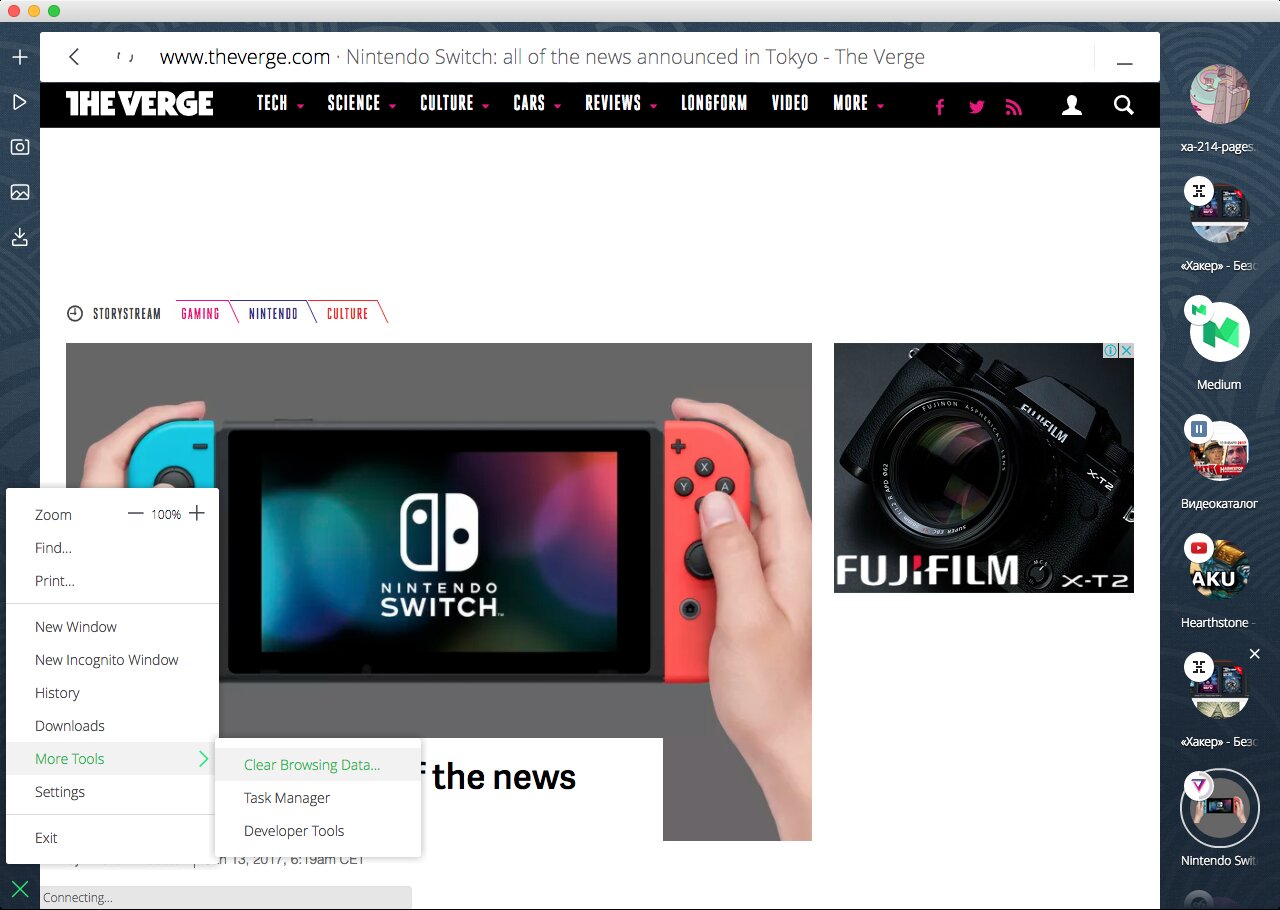1280x910 pixels.
Task: Select the NINTENDO tag
Action: click(x=273, y=313)
